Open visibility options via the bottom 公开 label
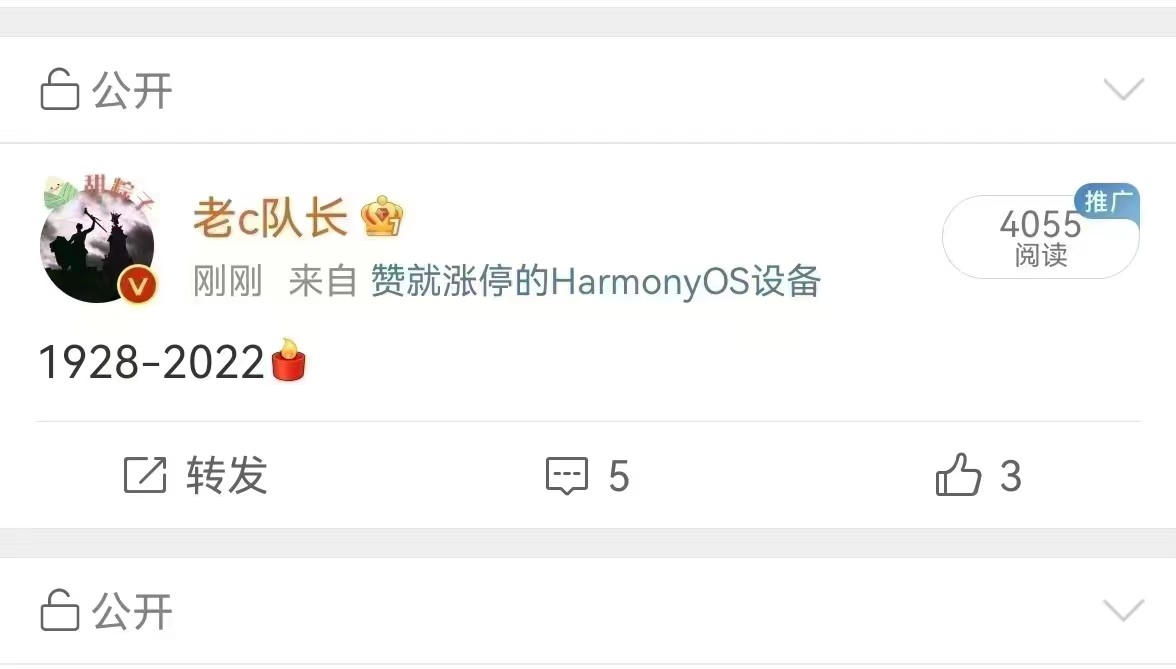 click(132, 611)
